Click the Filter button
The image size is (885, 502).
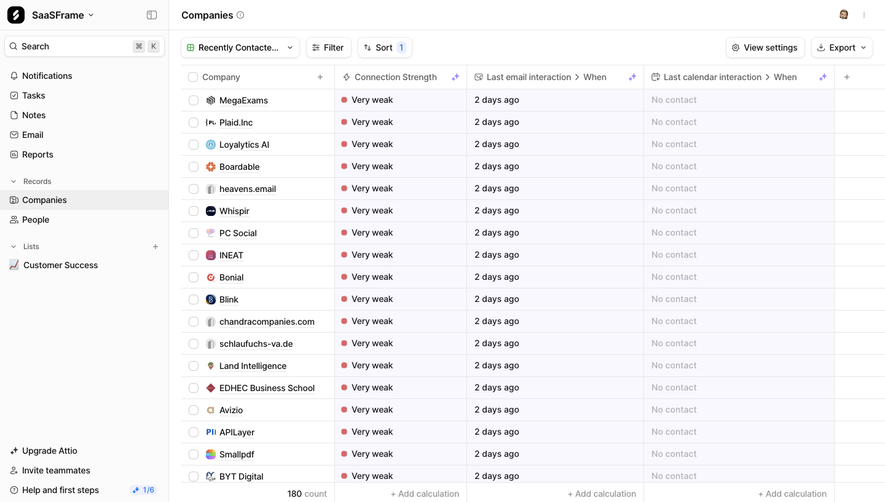328,47
